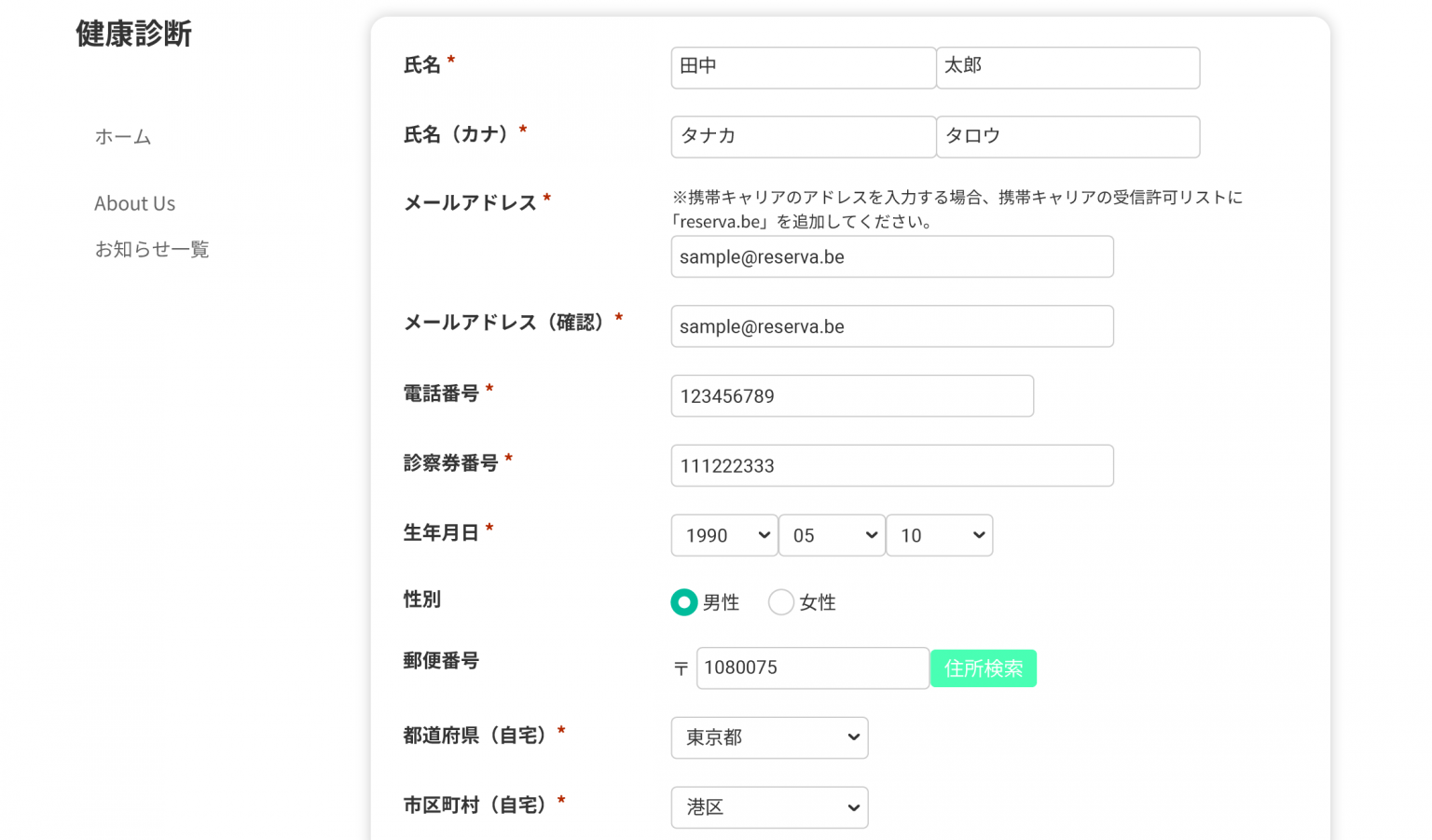Focus the 電話番号 field with 123456789
1432x840 pixels.
[851, 396]
